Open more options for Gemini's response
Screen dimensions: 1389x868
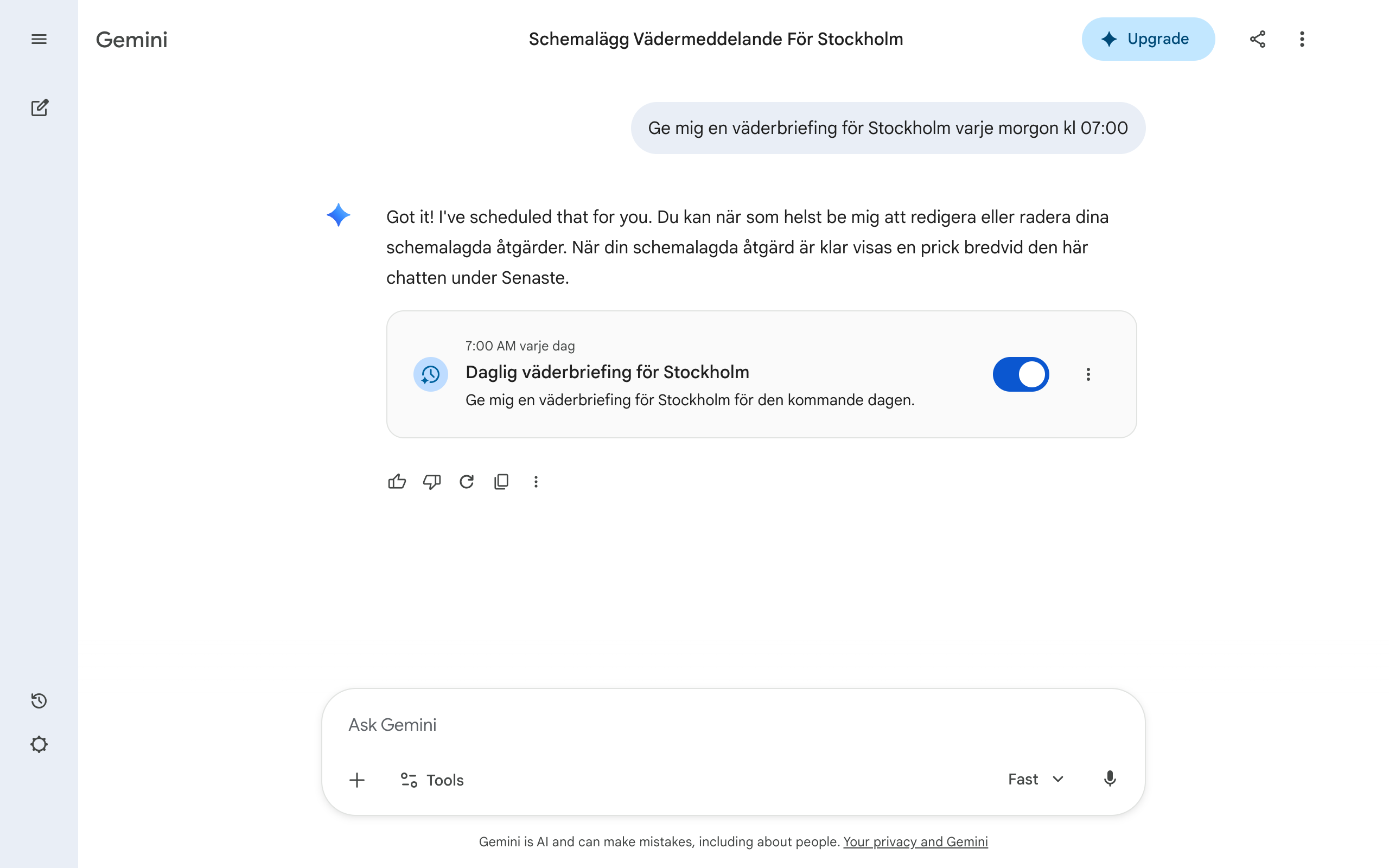(x=536, y=482)
